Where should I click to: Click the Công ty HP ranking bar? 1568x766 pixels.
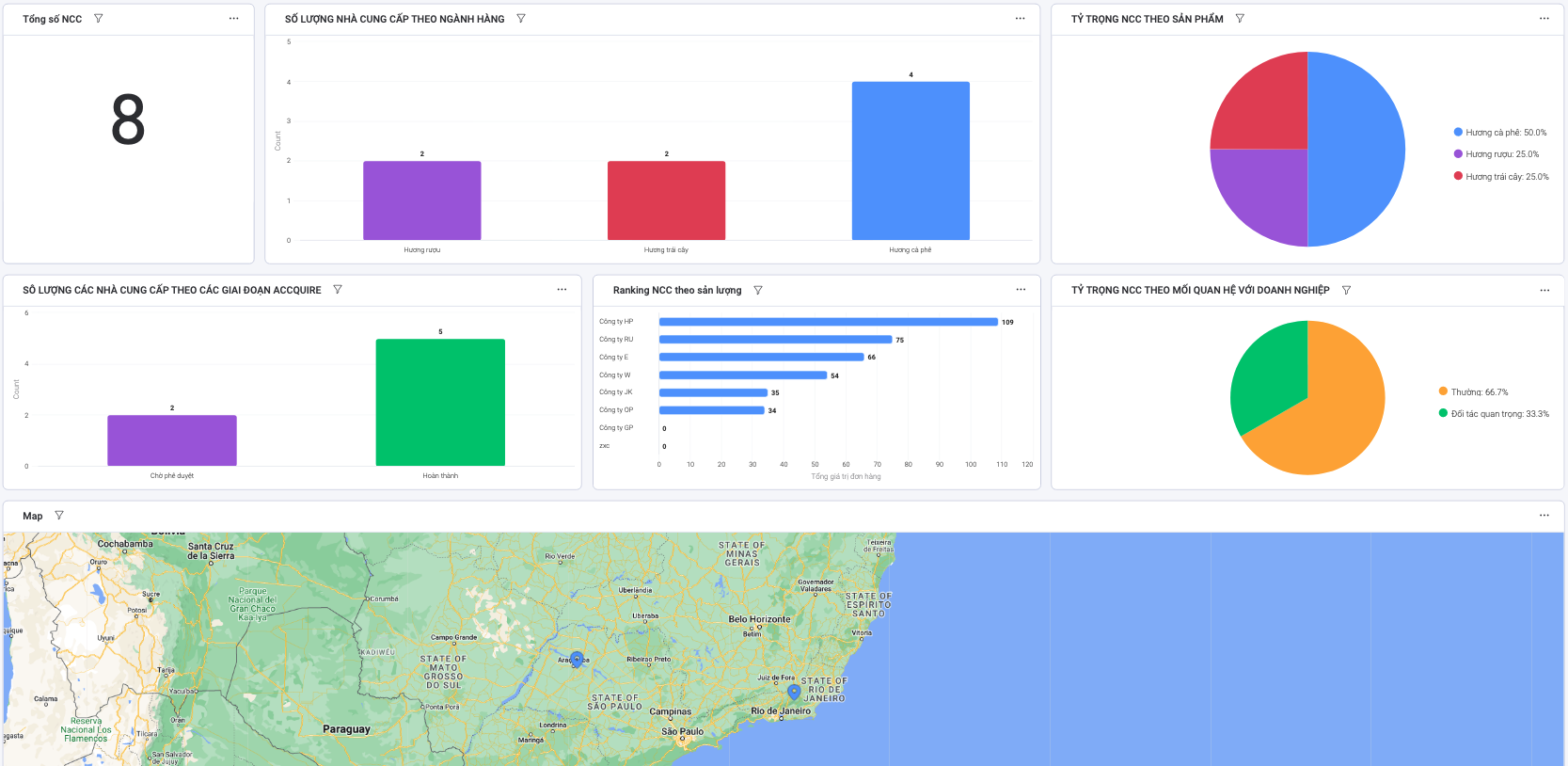click(828, 322)
